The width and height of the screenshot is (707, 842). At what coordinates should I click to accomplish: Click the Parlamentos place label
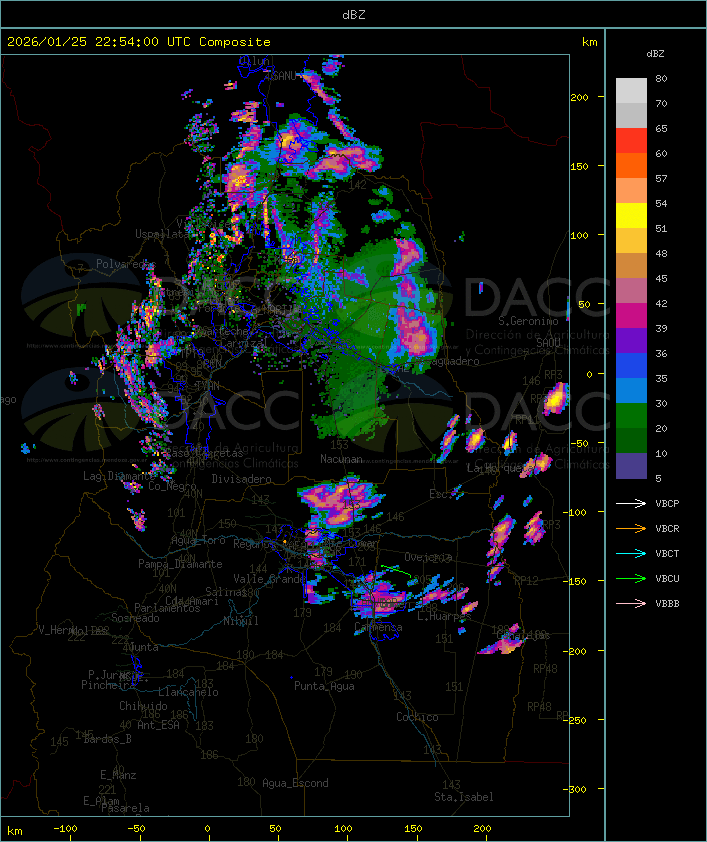167,608
